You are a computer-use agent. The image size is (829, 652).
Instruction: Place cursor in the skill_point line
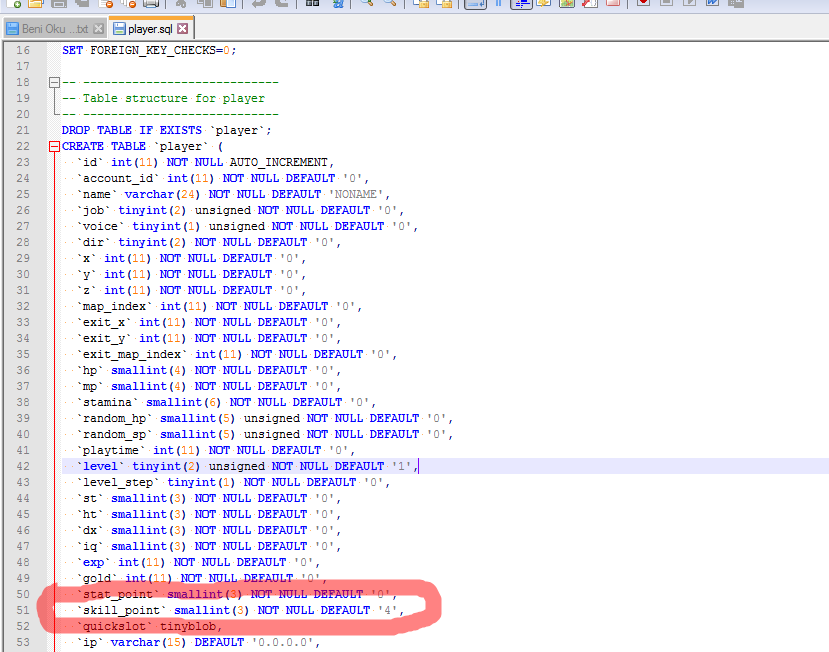233,610
